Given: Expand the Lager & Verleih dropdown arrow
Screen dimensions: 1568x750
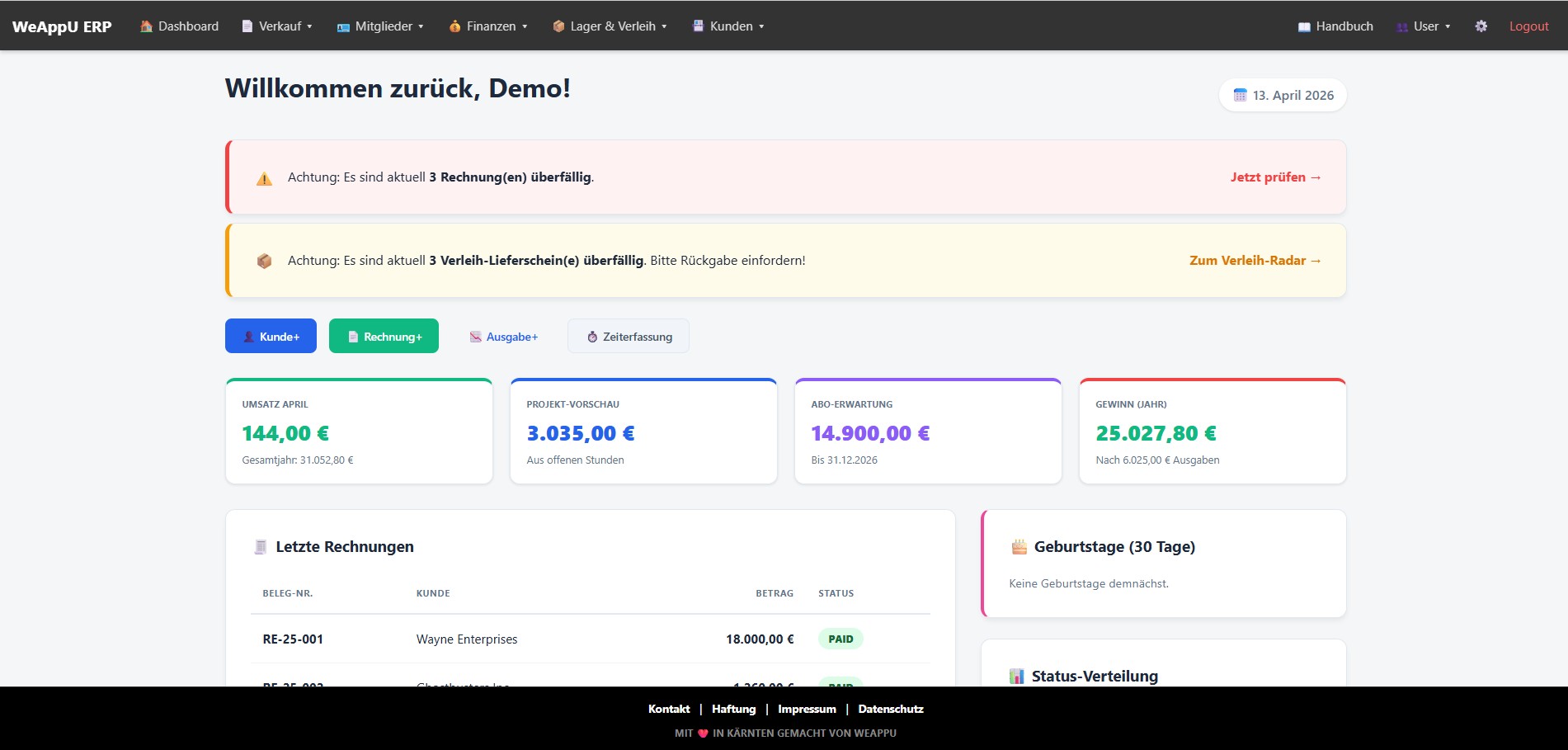Looking at the screenshot, I should pos(664,26).
